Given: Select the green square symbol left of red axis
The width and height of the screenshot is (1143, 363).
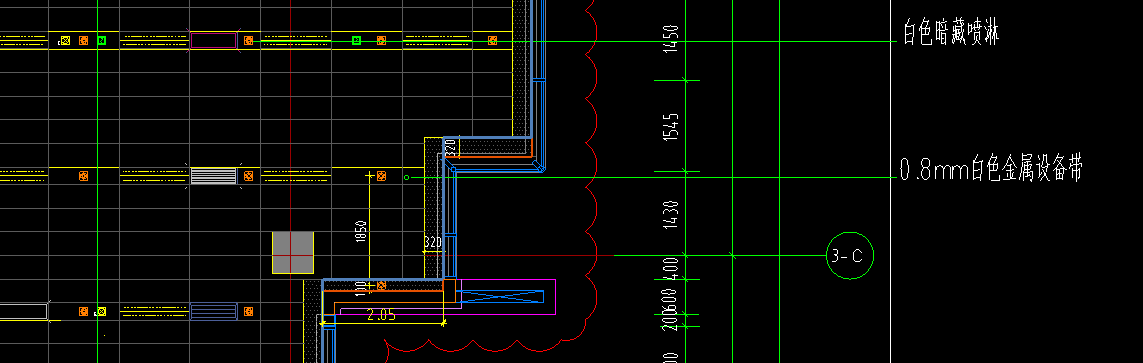Looking at the screenshot, I should [102, 40].
